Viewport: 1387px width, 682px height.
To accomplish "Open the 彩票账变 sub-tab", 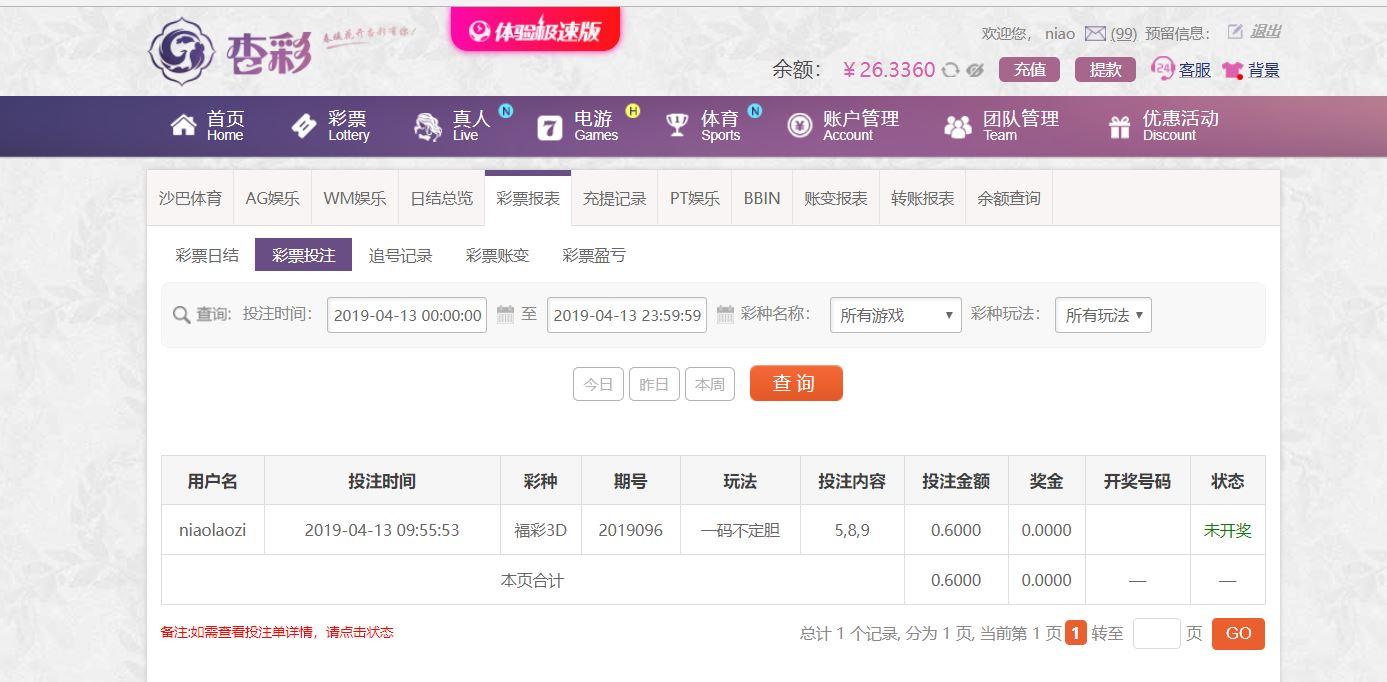I will tap(497, 255).
